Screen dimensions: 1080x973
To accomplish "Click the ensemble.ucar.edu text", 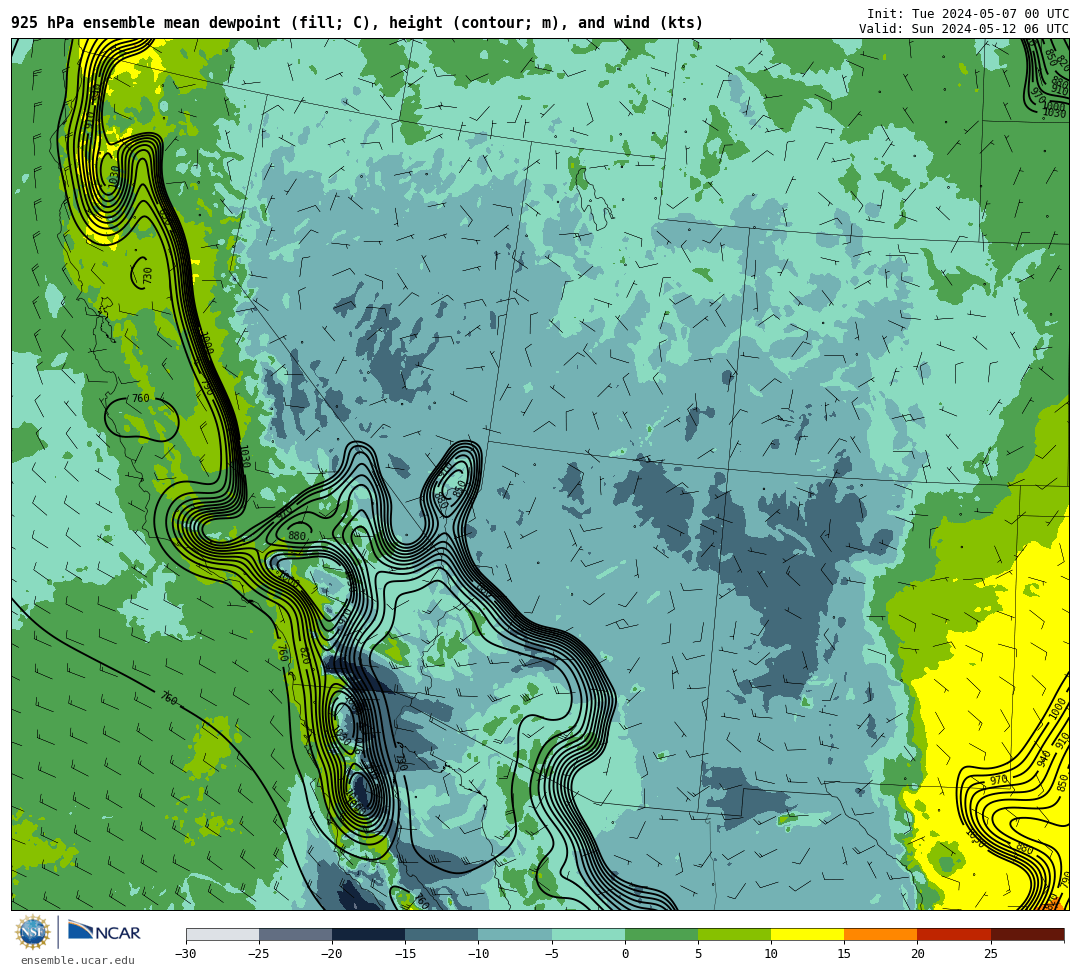I will pyautogui.click(x=78, y=960).
